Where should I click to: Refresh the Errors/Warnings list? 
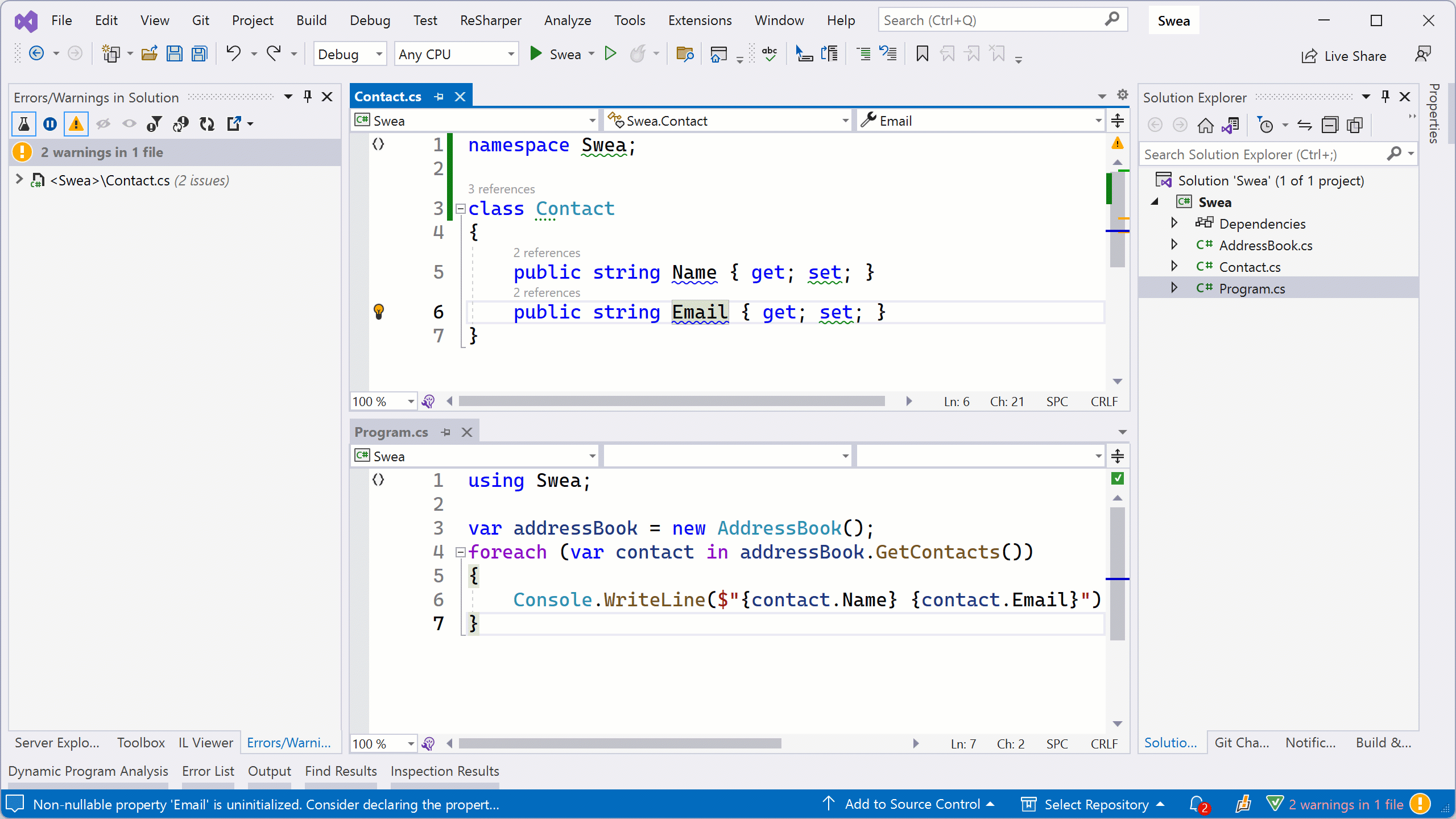point(207,123)
